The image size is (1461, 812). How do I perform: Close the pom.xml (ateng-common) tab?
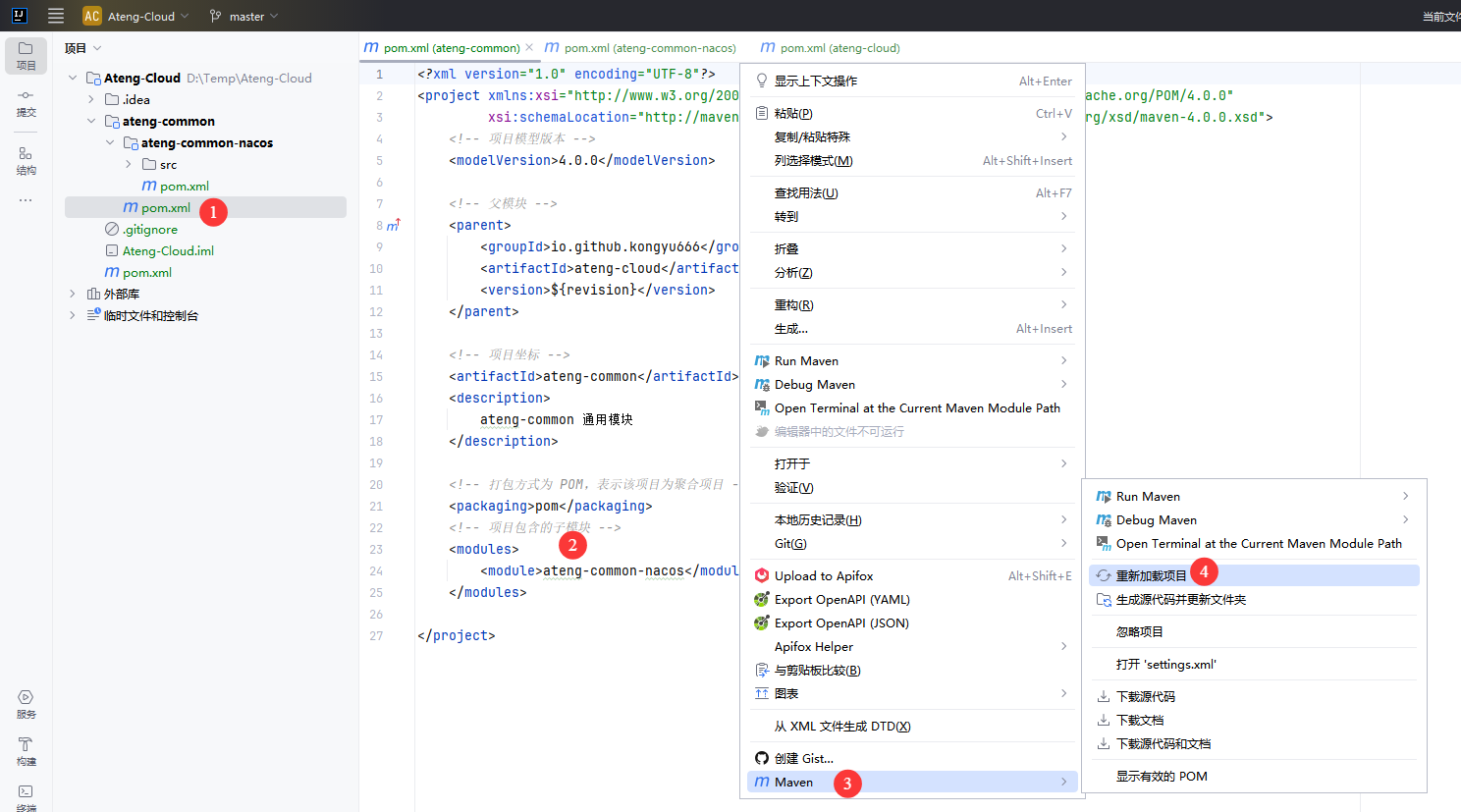click(529, 47)
